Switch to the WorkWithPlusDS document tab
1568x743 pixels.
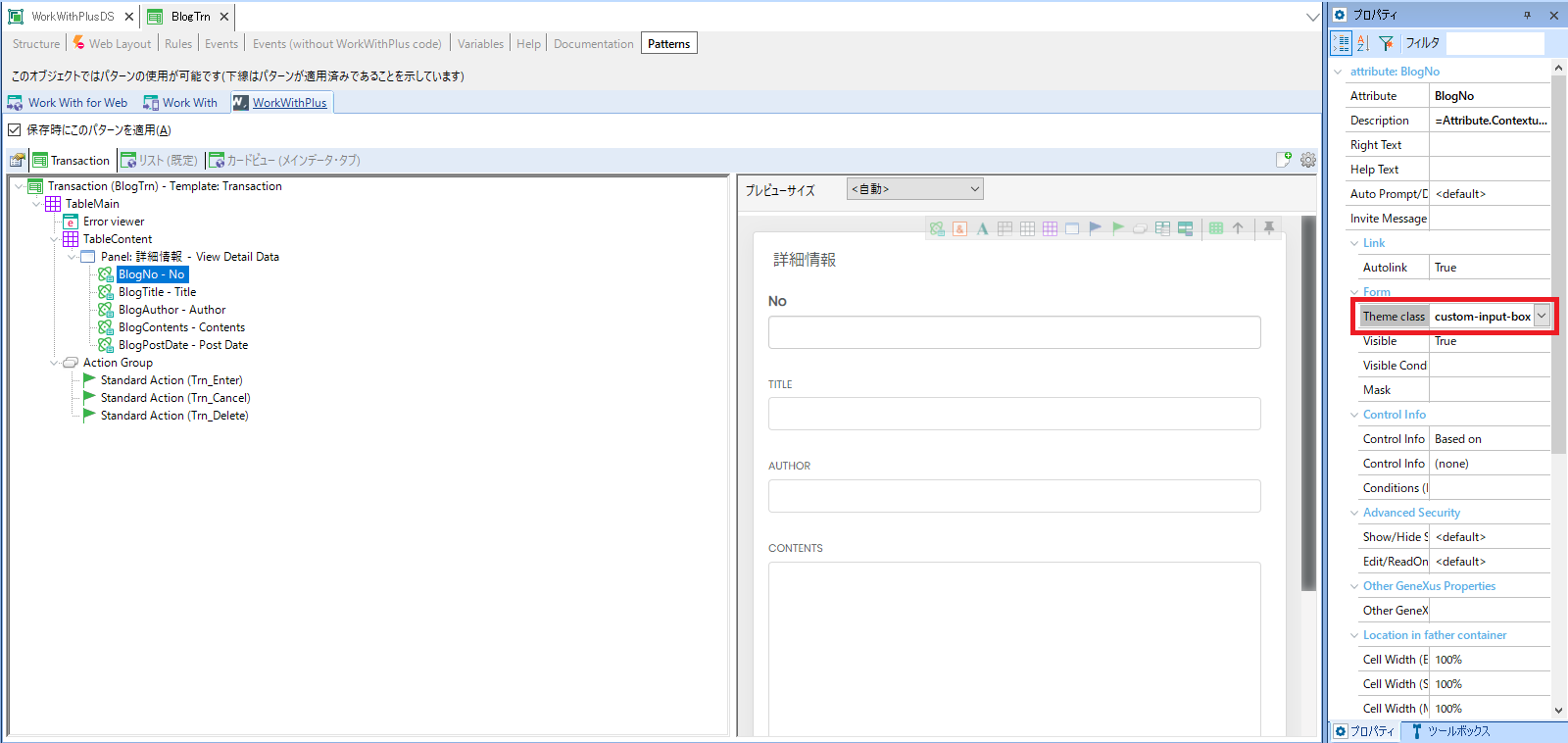(x=72, y=17)
